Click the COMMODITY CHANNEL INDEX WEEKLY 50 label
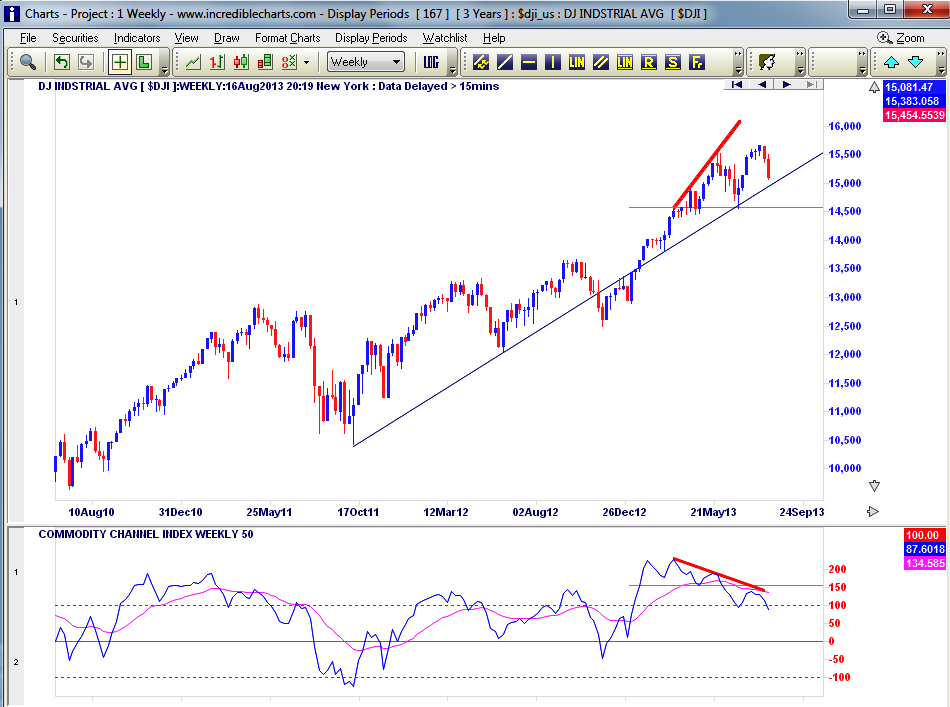Viewport: 950px width, 707px height. [x=146, y=534]
